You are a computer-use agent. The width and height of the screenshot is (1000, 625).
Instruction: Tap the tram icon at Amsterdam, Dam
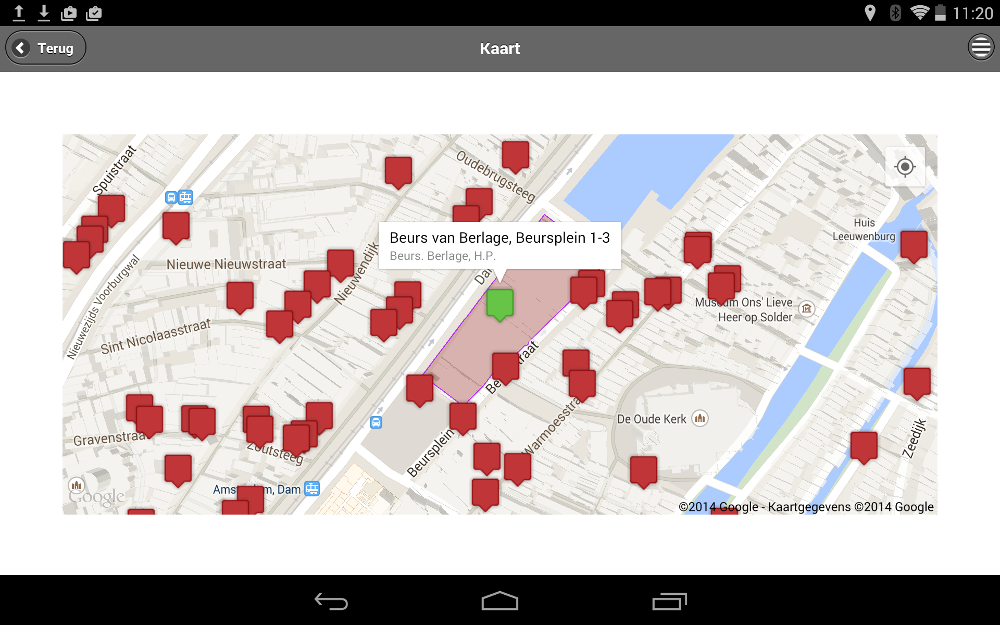tap(312, 489)
